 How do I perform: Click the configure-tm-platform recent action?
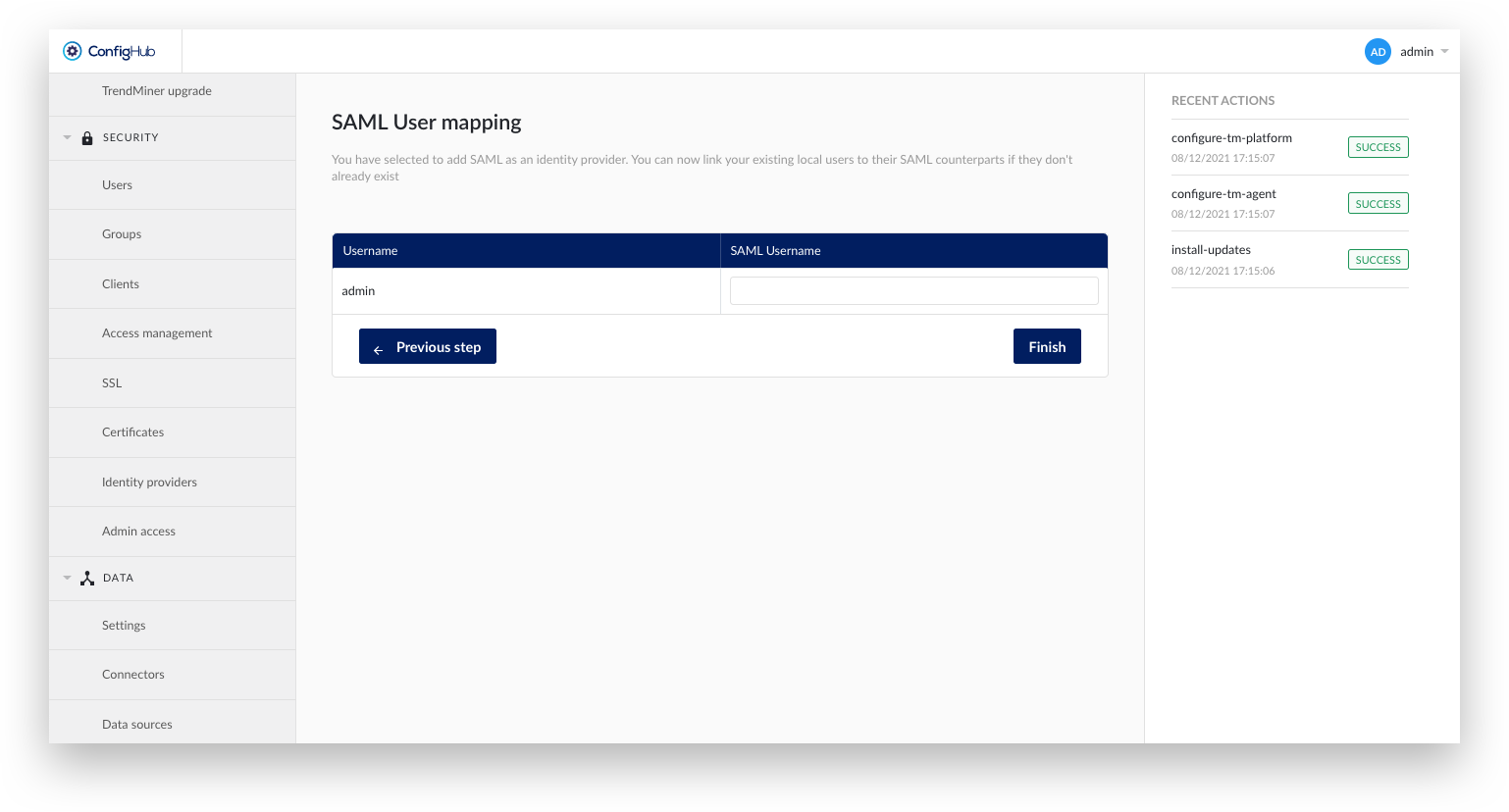click(x=1231, y=138)
